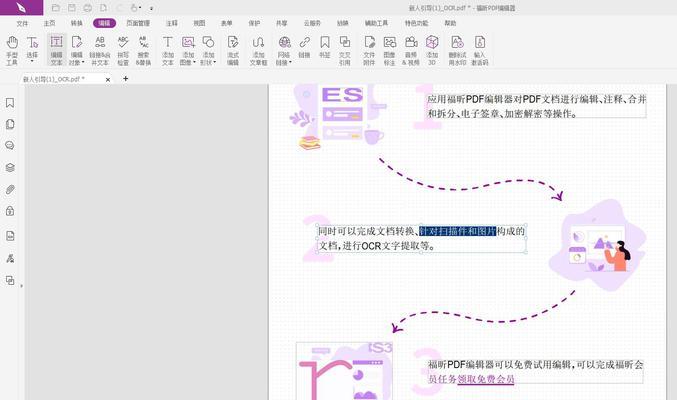Click New document icon in quick access bar
The image size is (677, 400).
tap(104, 8)
